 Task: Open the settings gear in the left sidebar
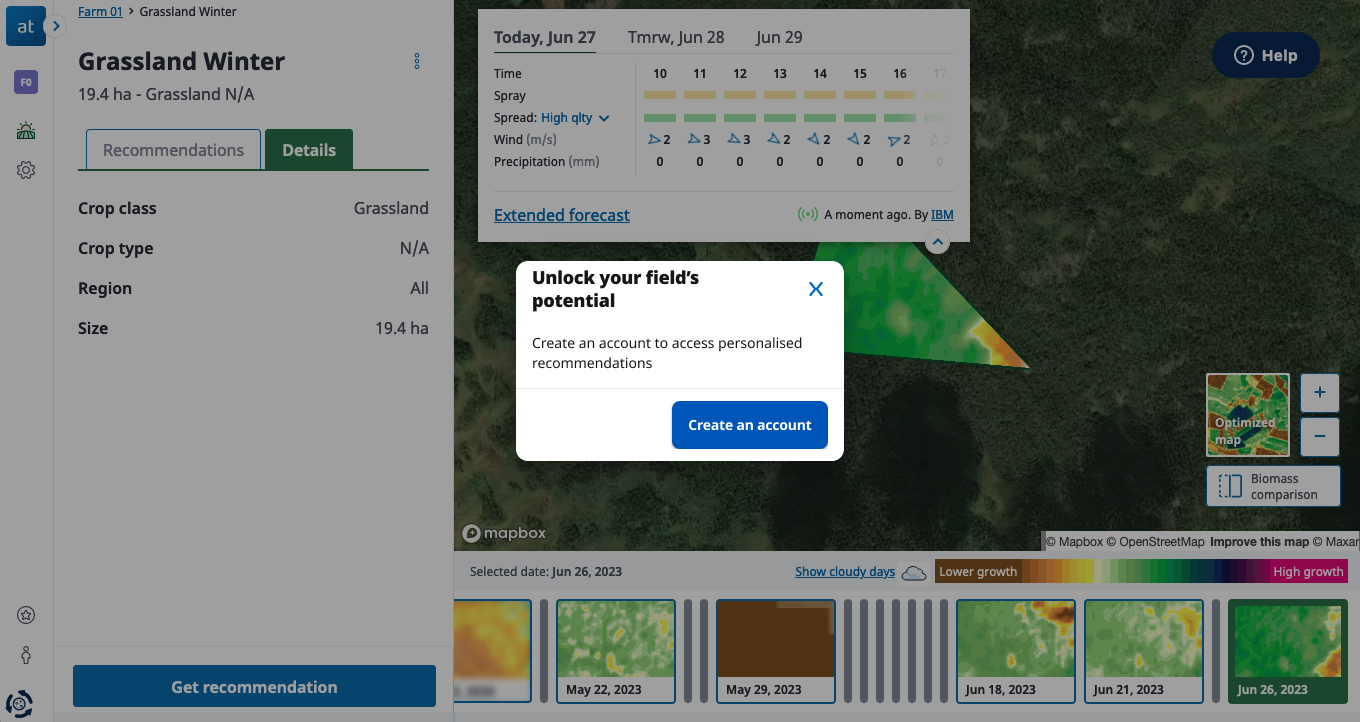pos(25,170)
